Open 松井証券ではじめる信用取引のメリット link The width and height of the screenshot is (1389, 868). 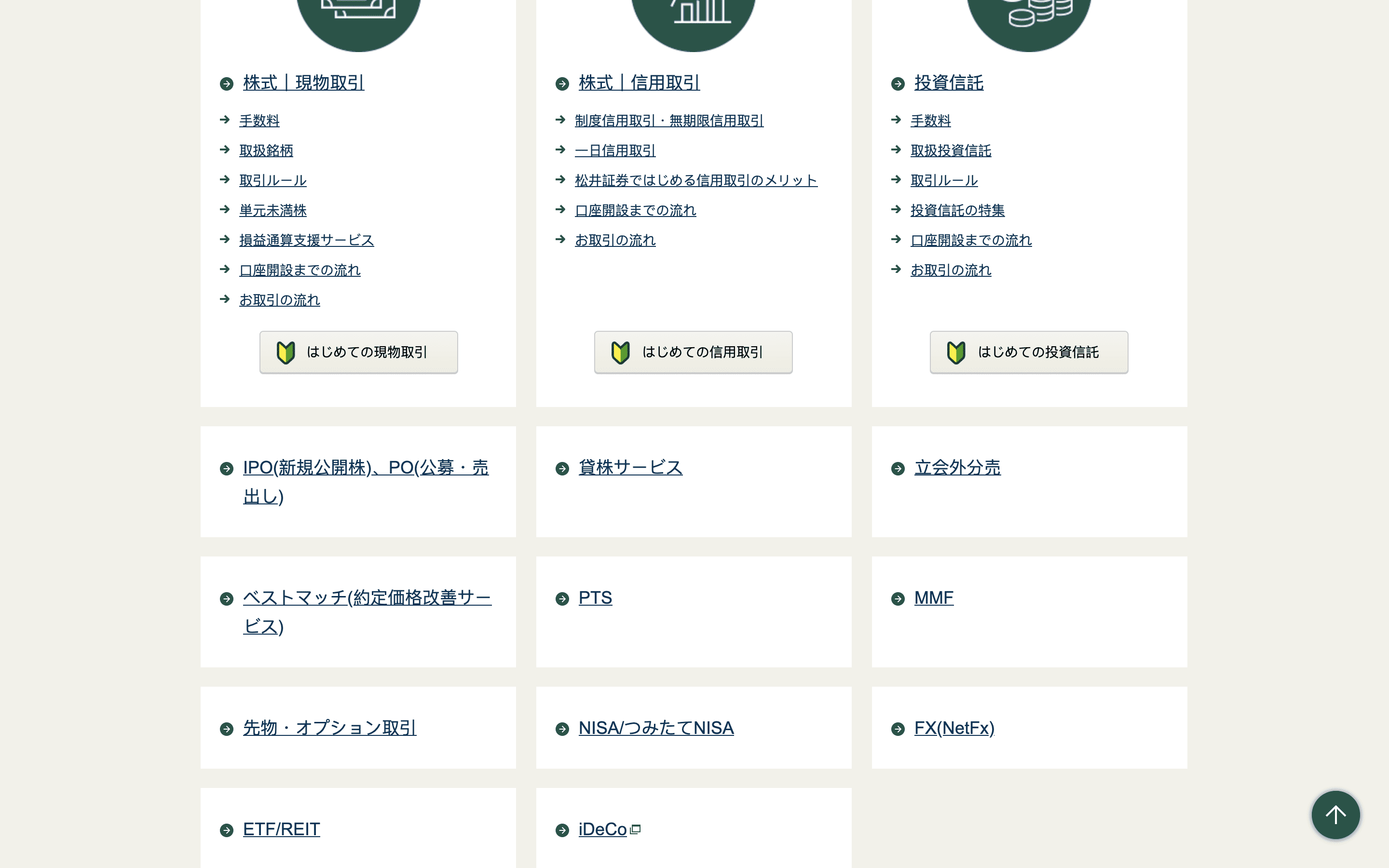coord(696,180)
